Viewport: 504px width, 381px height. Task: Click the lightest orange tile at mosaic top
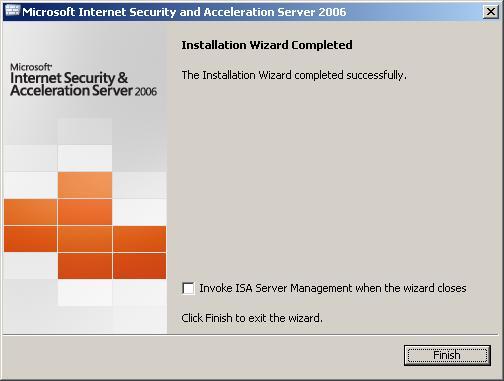click(85, 185)
